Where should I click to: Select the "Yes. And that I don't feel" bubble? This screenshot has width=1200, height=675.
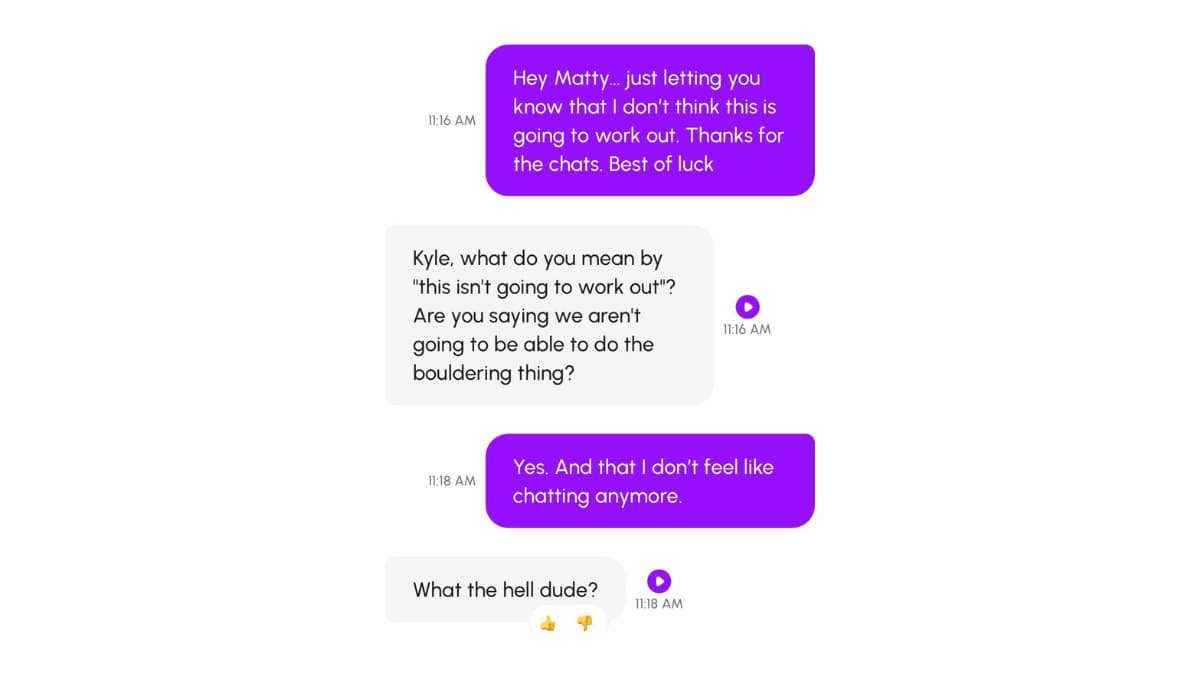[x=650, y=481]
